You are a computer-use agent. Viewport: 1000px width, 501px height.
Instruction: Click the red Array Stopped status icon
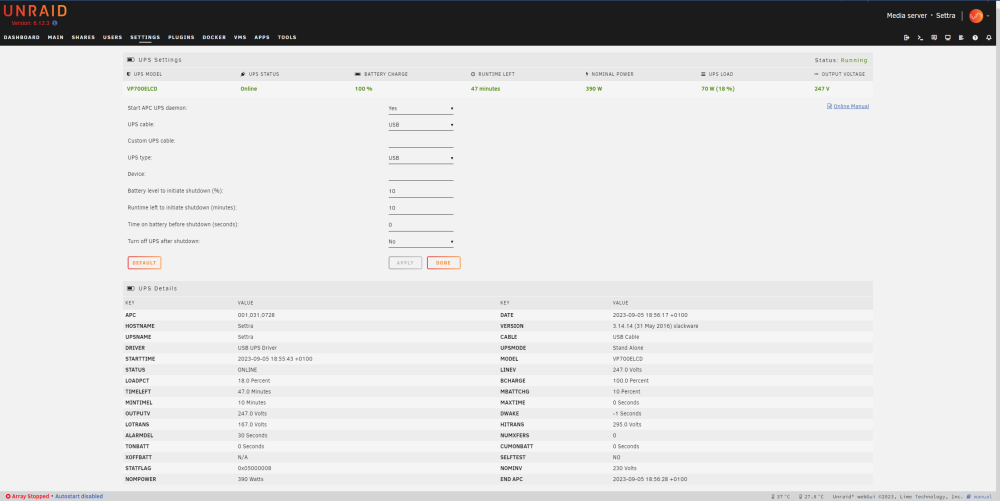[x=8, y=496]
